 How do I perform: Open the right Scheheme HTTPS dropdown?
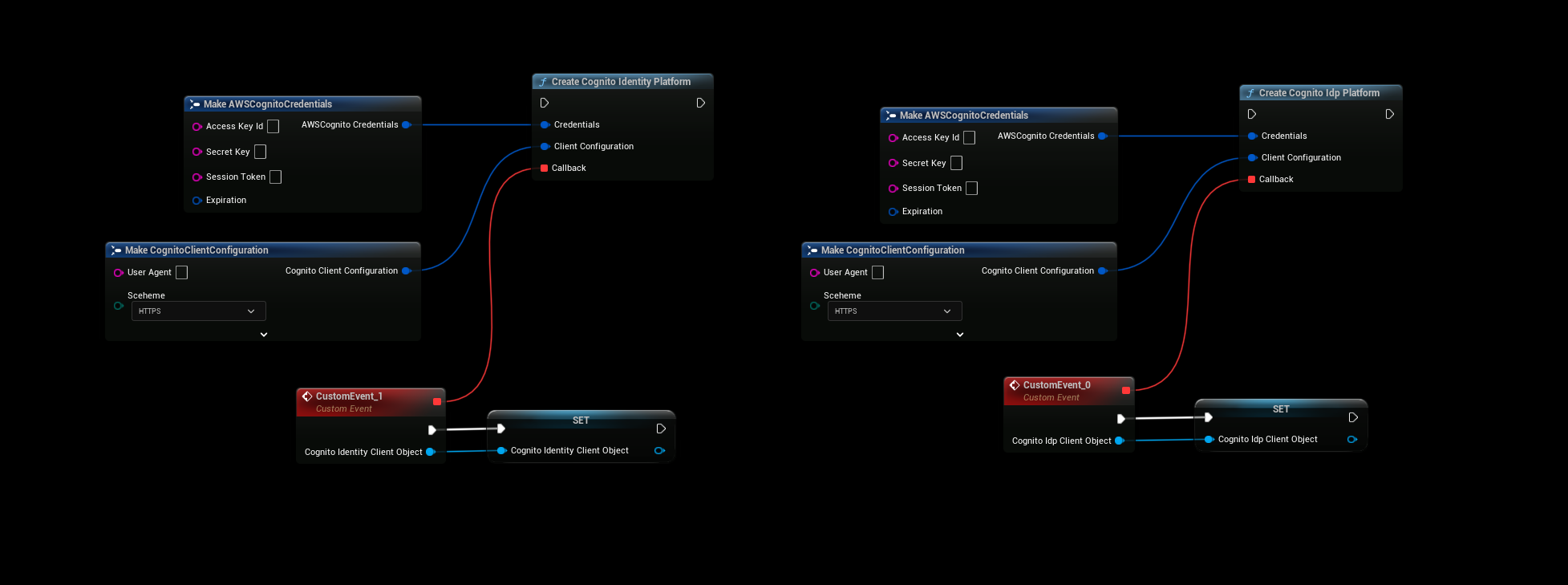pyautogui.click(x=893, y=311)
